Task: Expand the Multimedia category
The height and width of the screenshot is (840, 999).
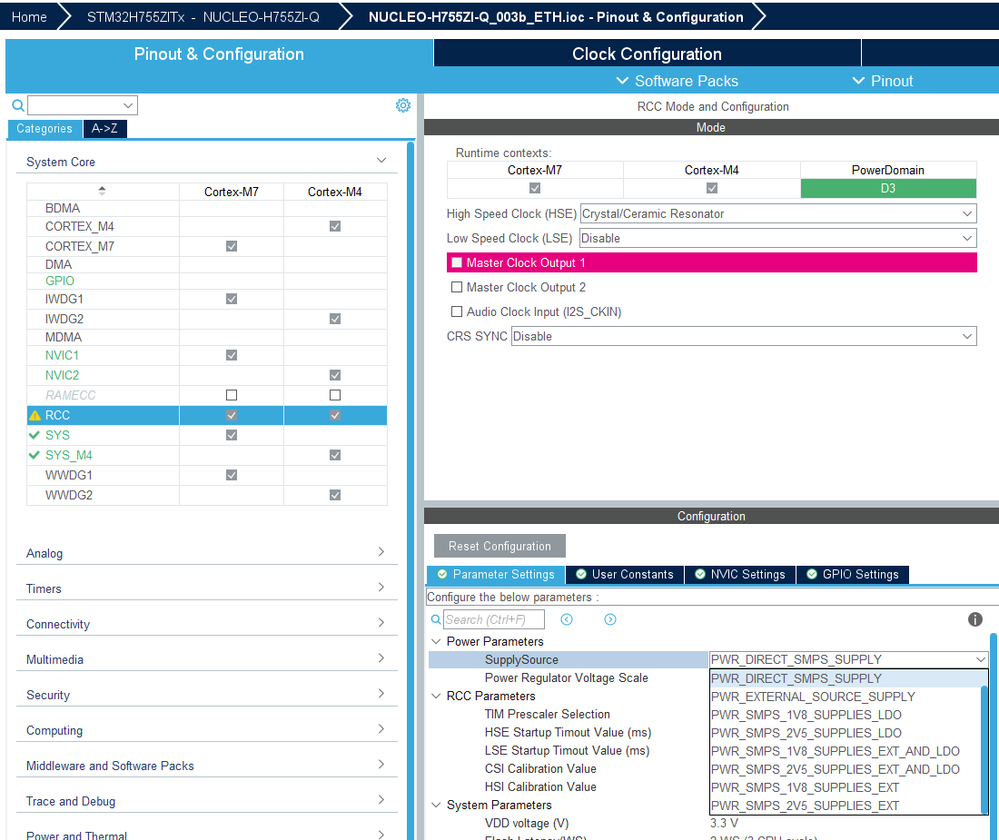Action: [x=381, y=658]
